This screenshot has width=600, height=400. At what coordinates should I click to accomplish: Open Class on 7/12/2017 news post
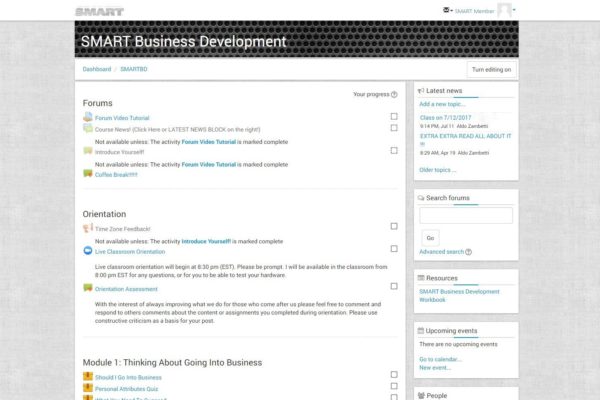click(445, 118)
